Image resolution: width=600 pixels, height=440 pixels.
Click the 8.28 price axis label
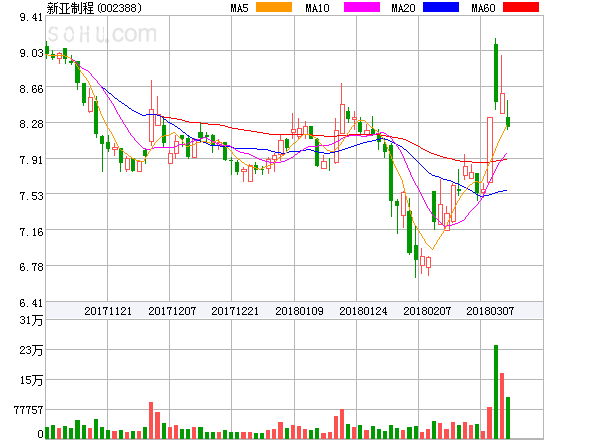pos(31,124)
